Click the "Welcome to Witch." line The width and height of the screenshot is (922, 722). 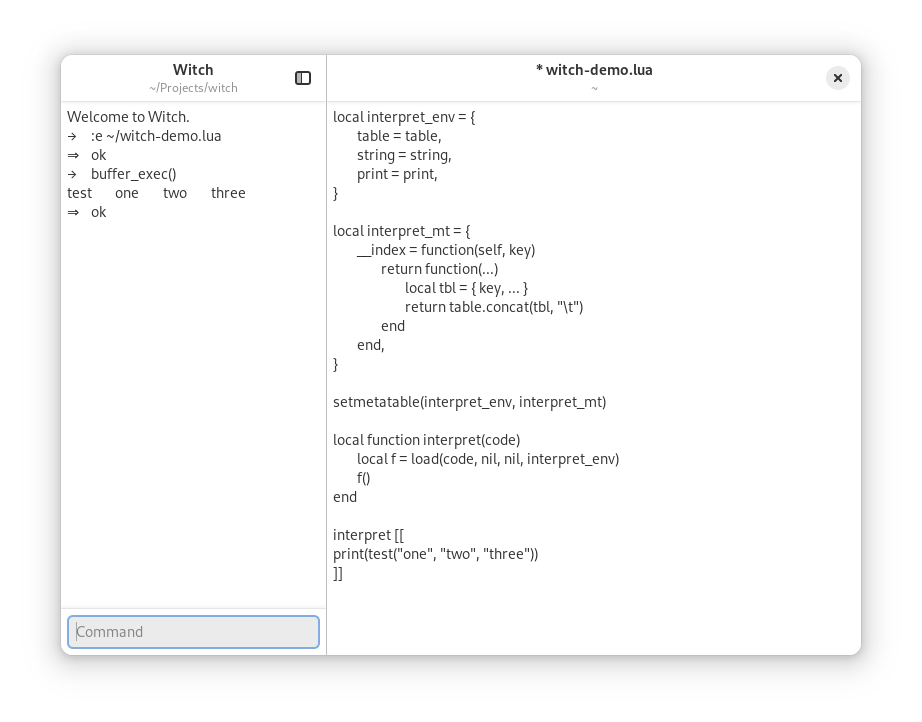[x=128, y=116]
